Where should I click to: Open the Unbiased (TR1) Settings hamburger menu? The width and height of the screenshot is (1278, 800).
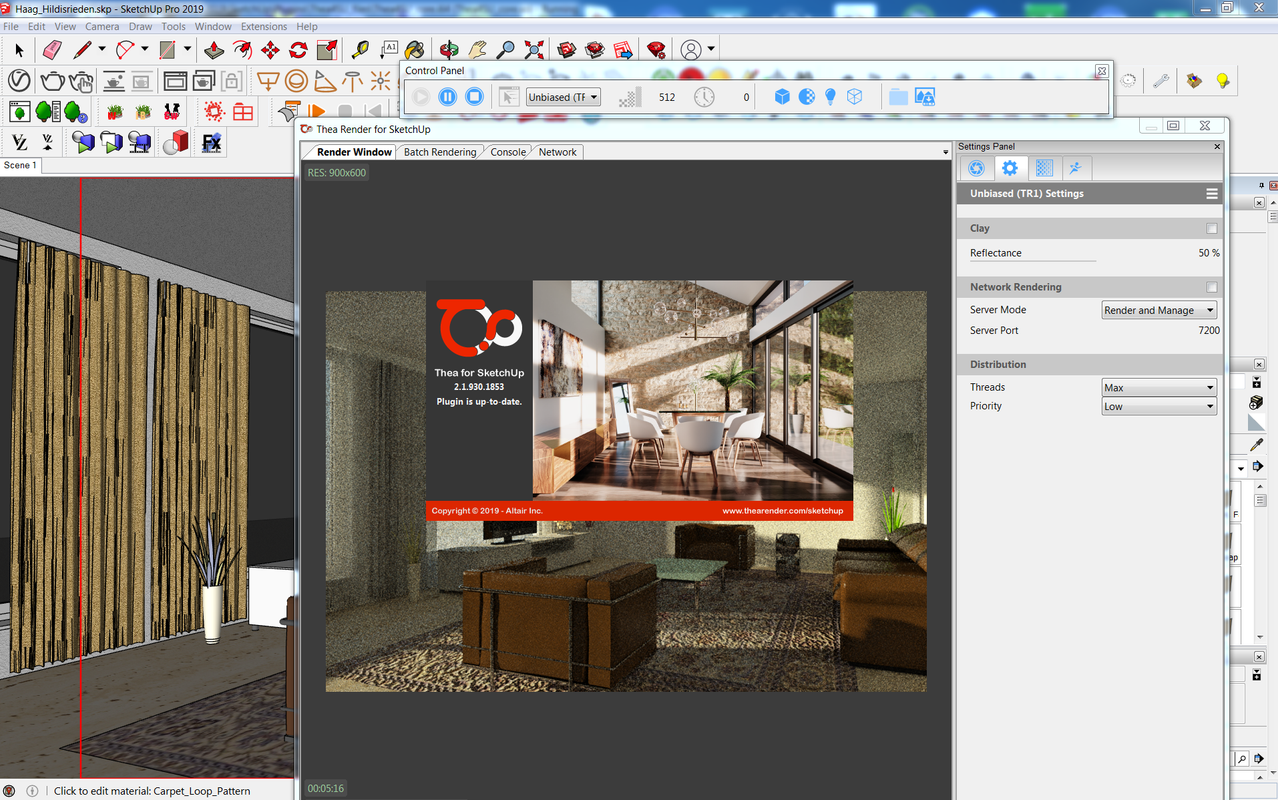point(1211,194)
